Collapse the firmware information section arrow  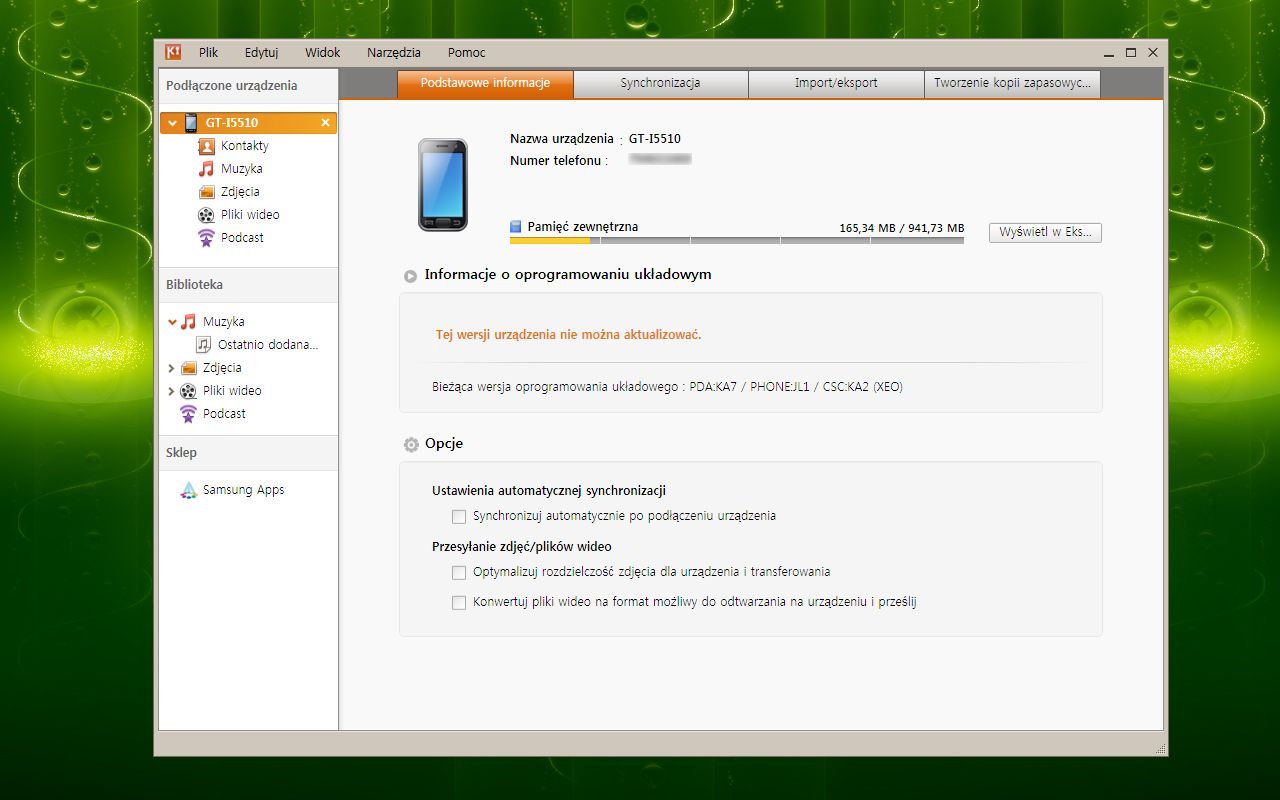click(411, 276)
